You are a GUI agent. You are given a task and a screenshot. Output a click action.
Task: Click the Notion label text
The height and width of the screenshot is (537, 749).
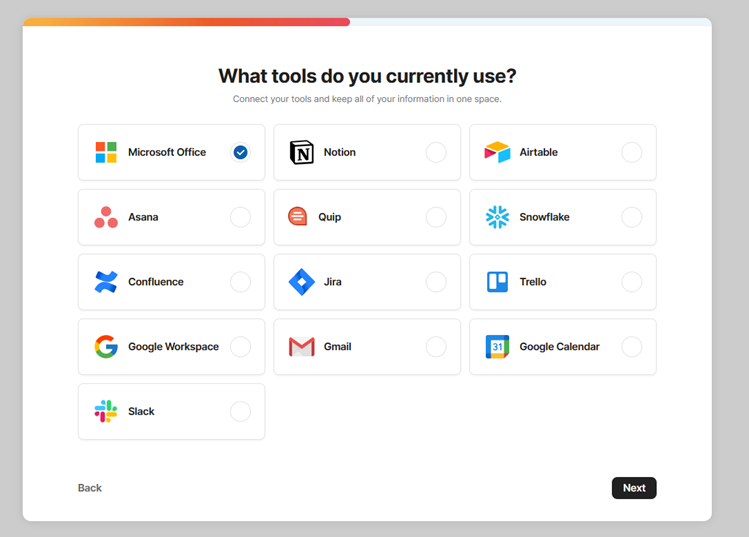tap(340, 152)
